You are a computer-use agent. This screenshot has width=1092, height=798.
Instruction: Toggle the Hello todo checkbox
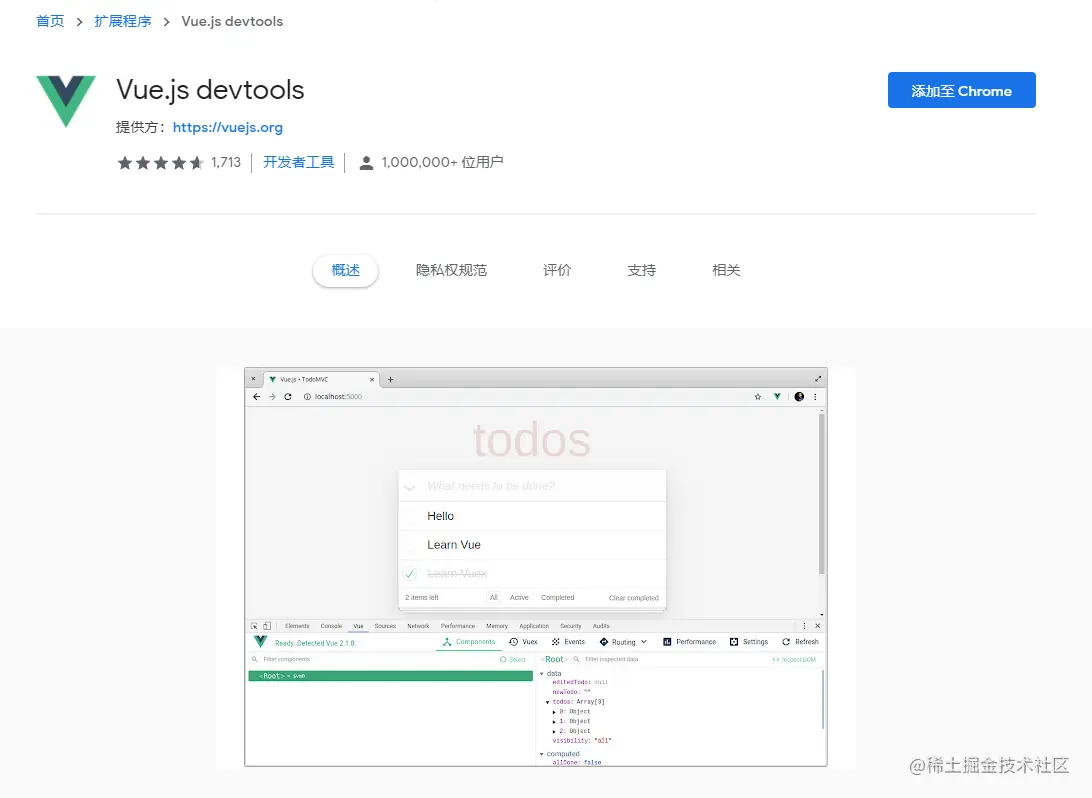point(410,517)
